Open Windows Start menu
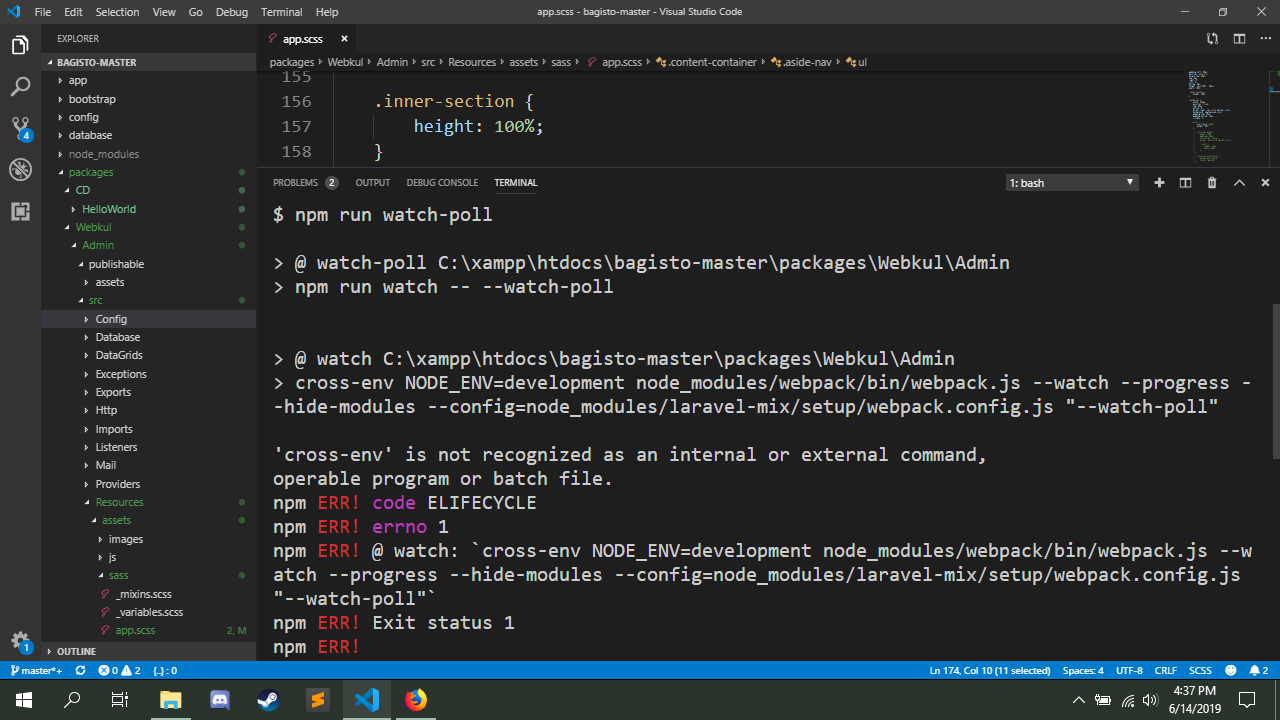Image resolution: width=1280 pixels, height=720 pixels. point(24,700)
